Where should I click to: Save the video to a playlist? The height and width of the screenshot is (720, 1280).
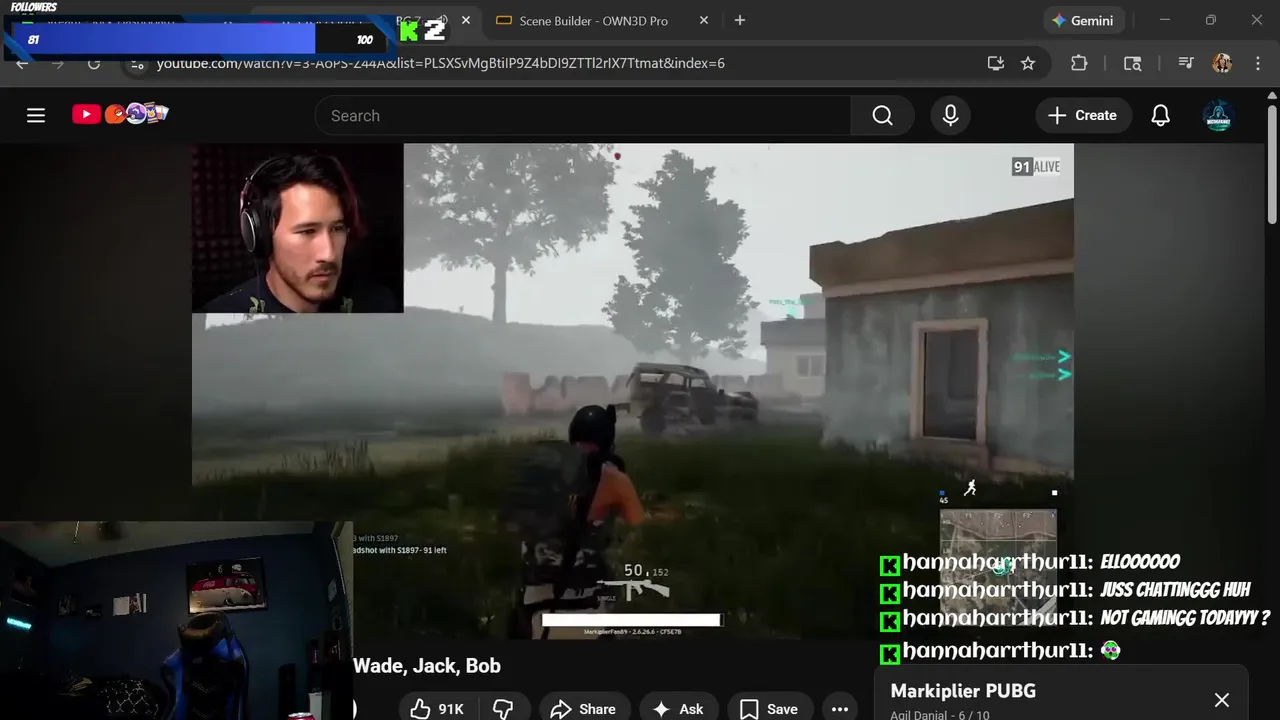[769, 708]
